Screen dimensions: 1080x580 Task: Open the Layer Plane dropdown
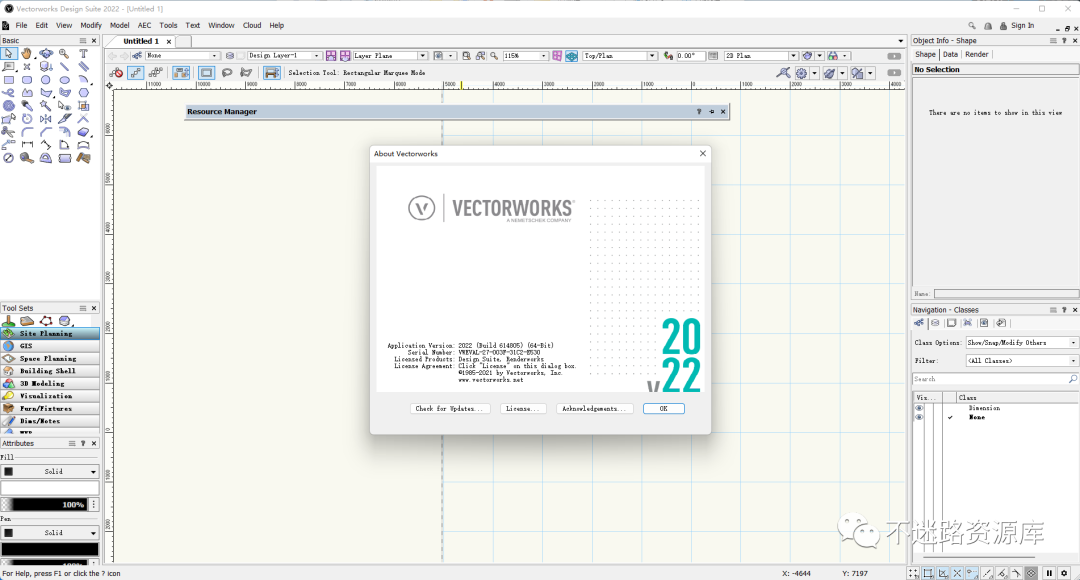(x=390, y=56)
